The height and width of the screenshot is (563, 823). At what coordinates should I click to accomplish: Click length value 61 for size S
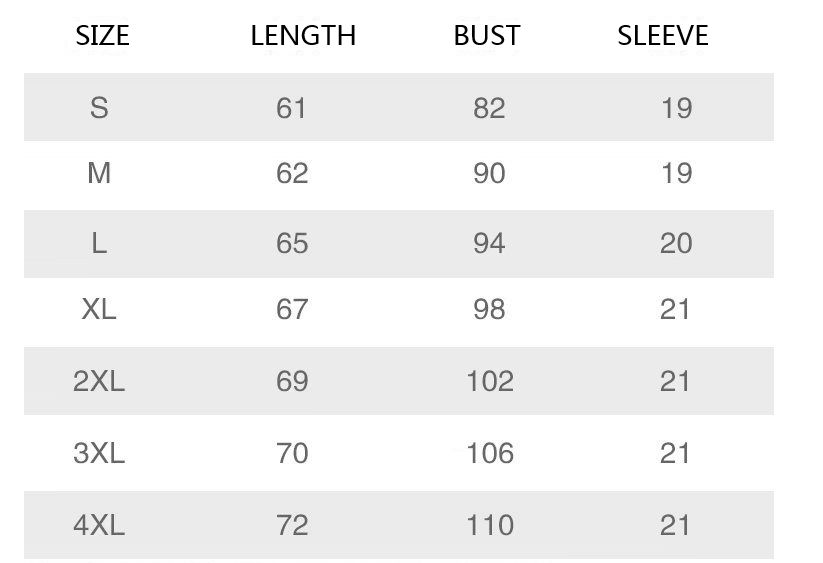pyautogui.click(x=291, y=108)
